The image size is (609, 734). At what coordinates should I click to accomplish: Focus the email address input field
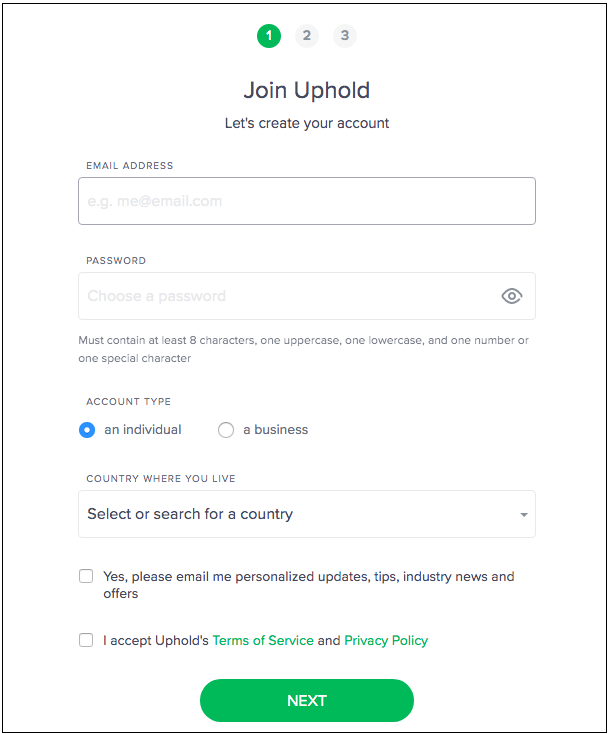pyautogui.click(x=307, y=201)
